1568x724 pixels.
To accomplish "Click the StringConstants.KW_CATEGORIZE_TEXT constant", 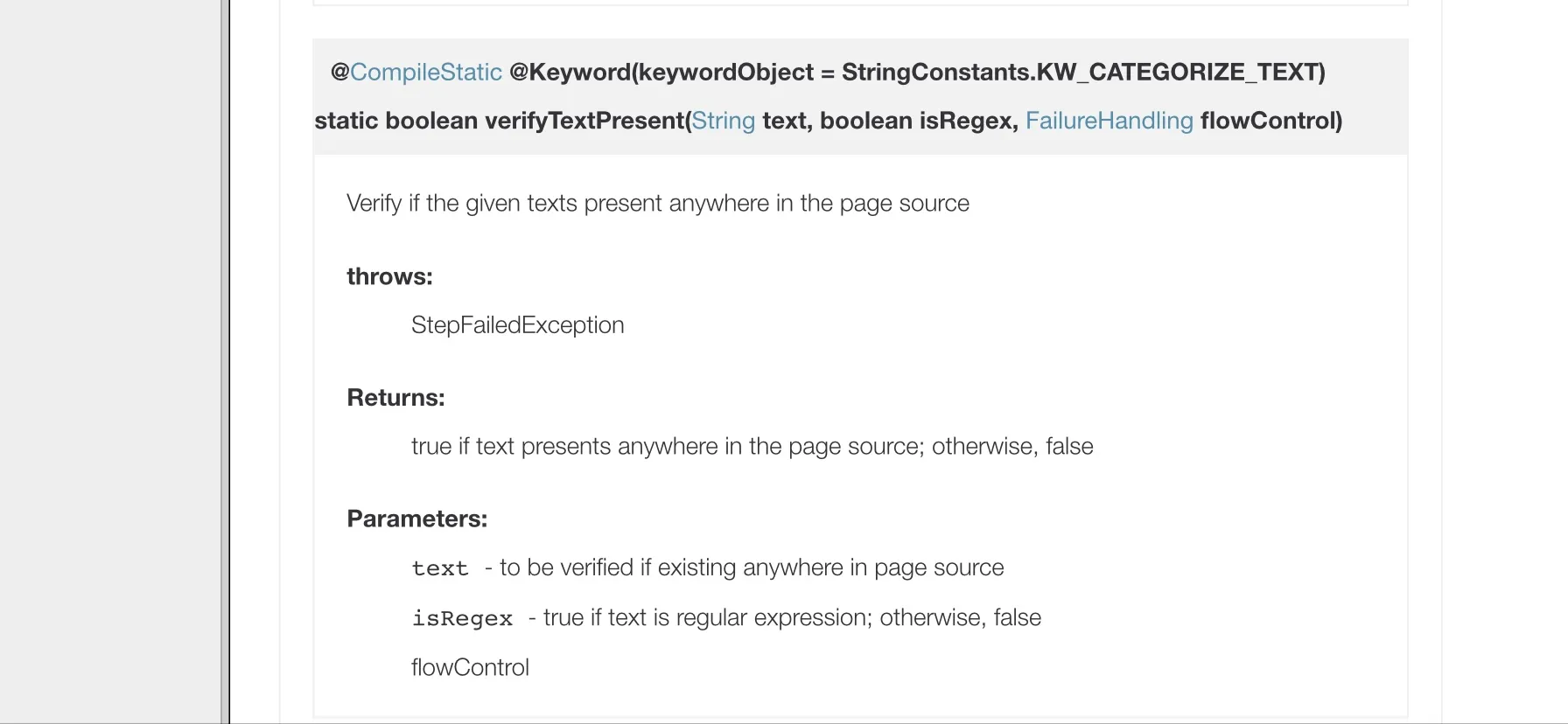I will (x=1083, y=72).
